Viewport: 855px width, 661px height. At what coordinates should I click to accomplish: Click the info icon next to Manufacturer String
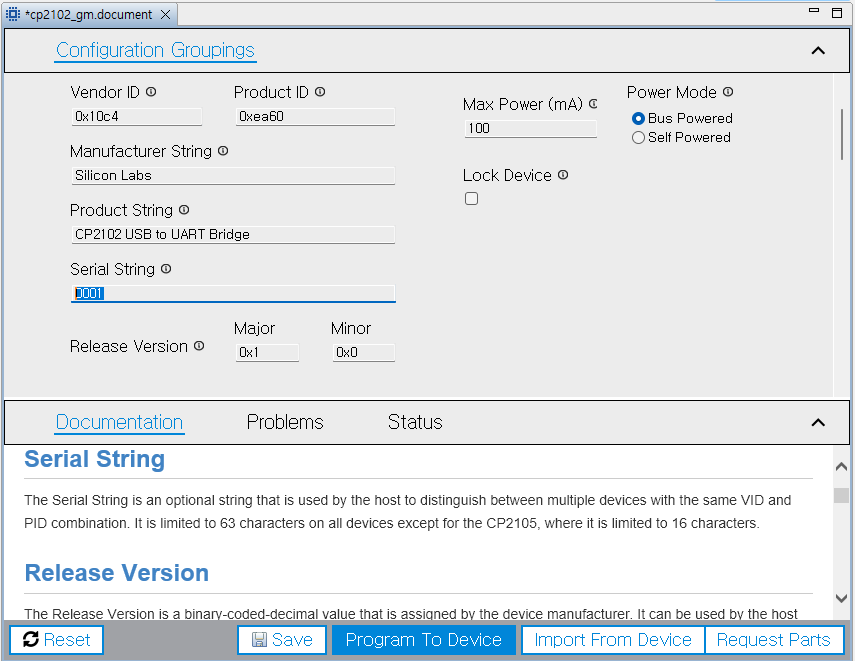click(223, 151)
